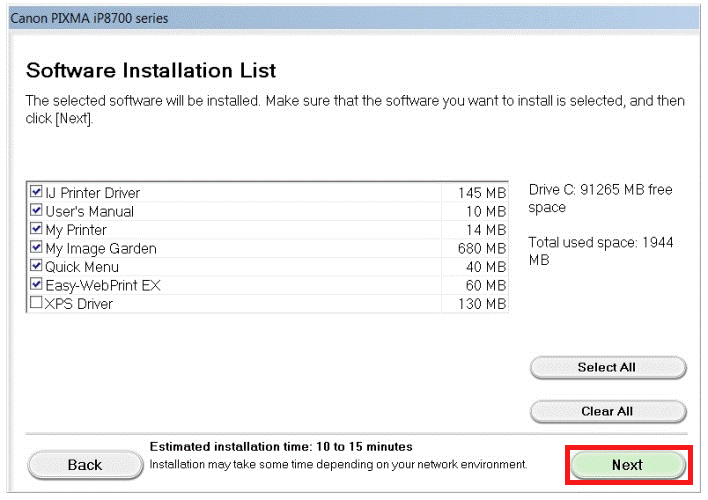The image size is (708, 500).
Task: Click the My Printer item text
Action: pos(75,230)
